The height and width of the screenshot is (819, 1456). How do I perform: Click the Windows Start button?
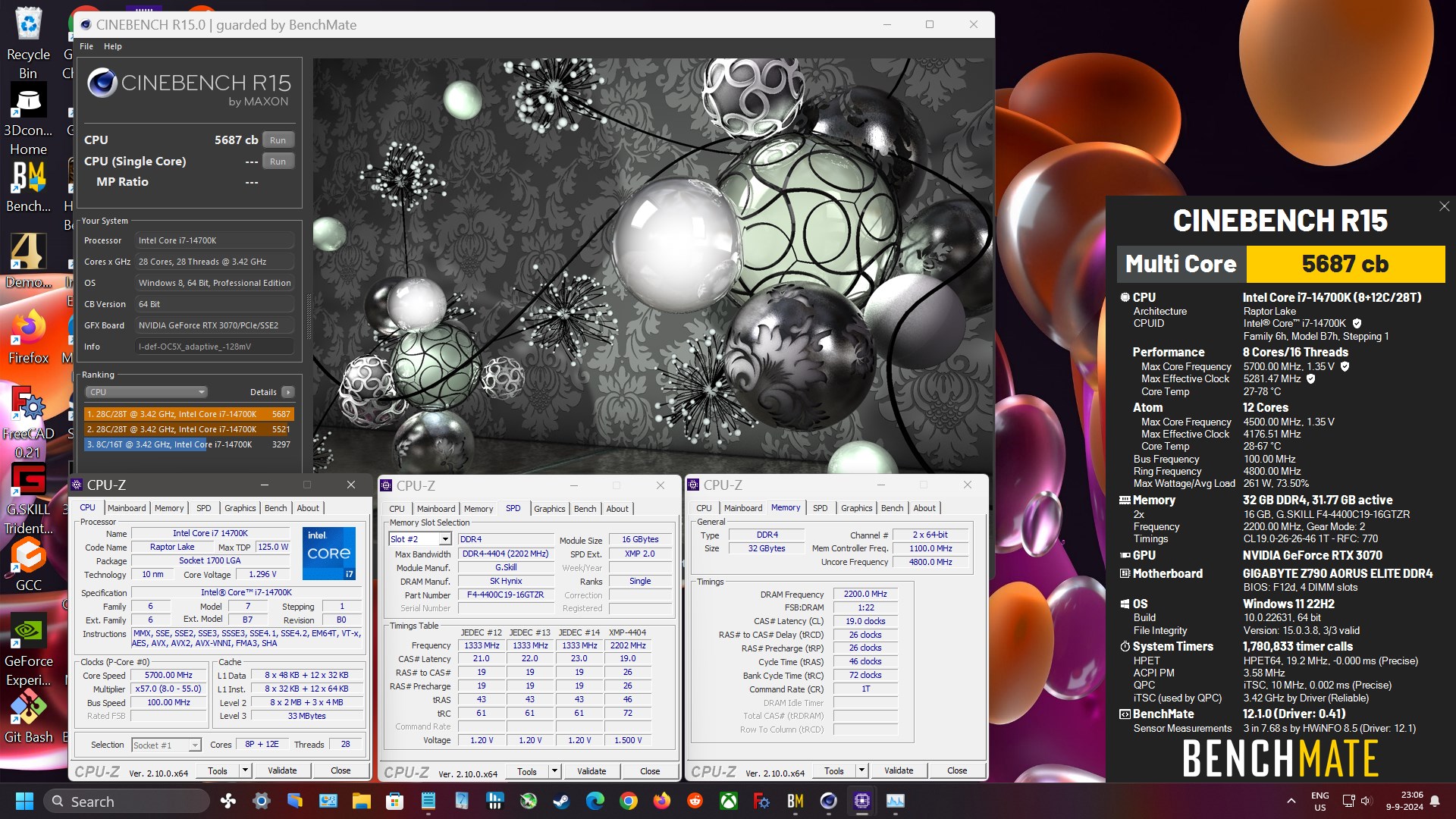pyautogui.click(x=24, y=801)
